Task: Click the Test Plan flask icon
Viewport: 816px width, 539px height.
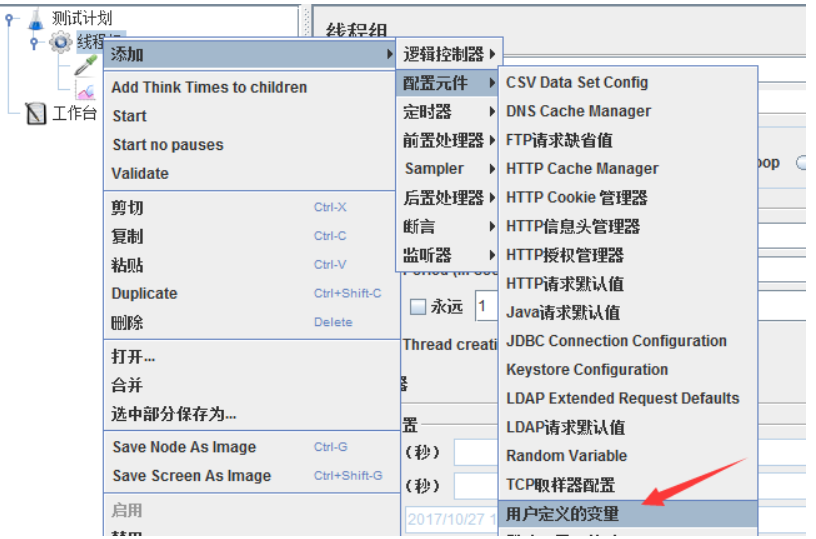Action: pyautogui.click(x=36, y=19)
